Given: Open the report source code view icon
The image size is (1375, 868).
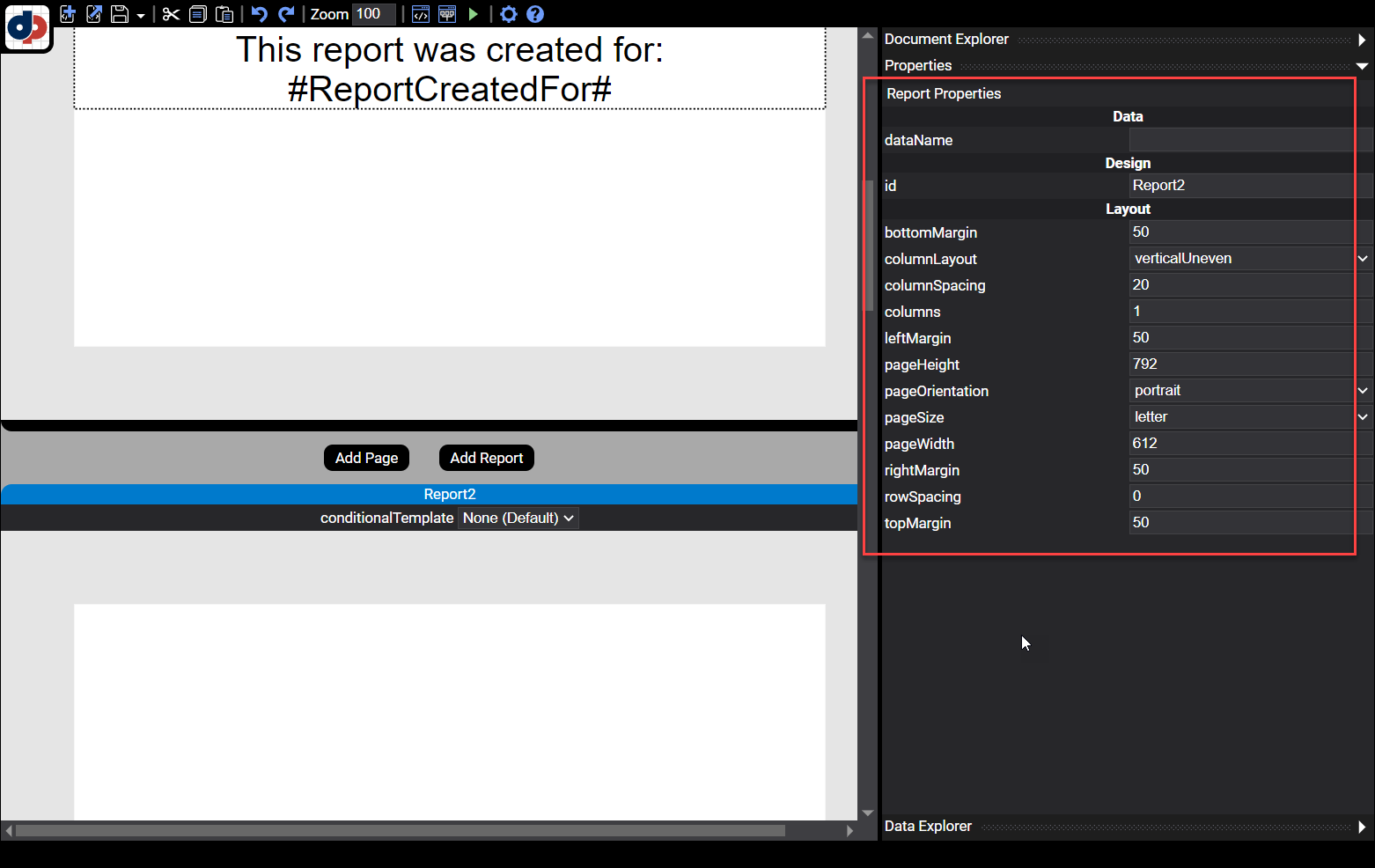Looking at the screenshot, I should (x=421, y=14).
